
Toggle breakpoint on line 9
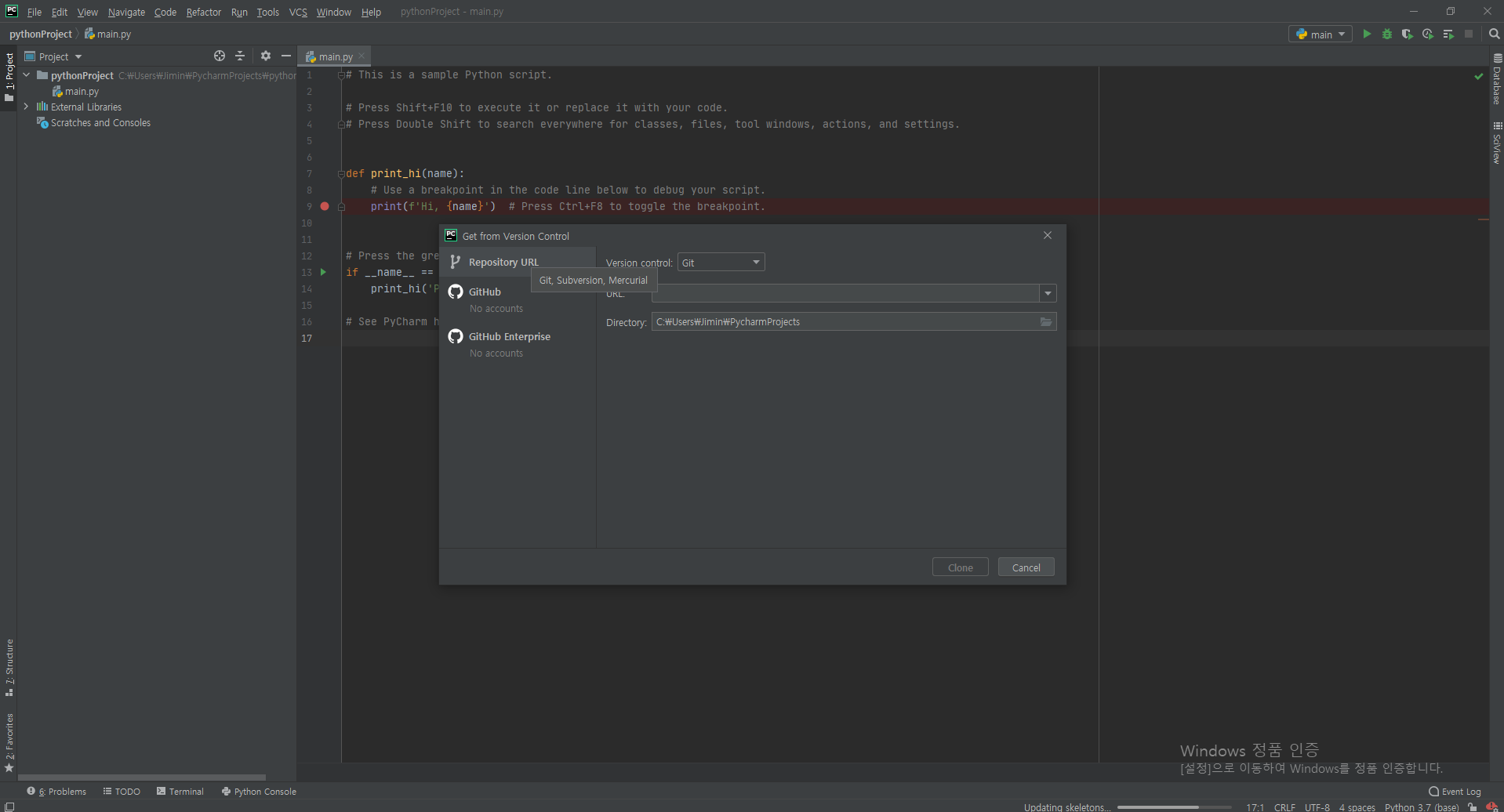click(x=325, y=206)
